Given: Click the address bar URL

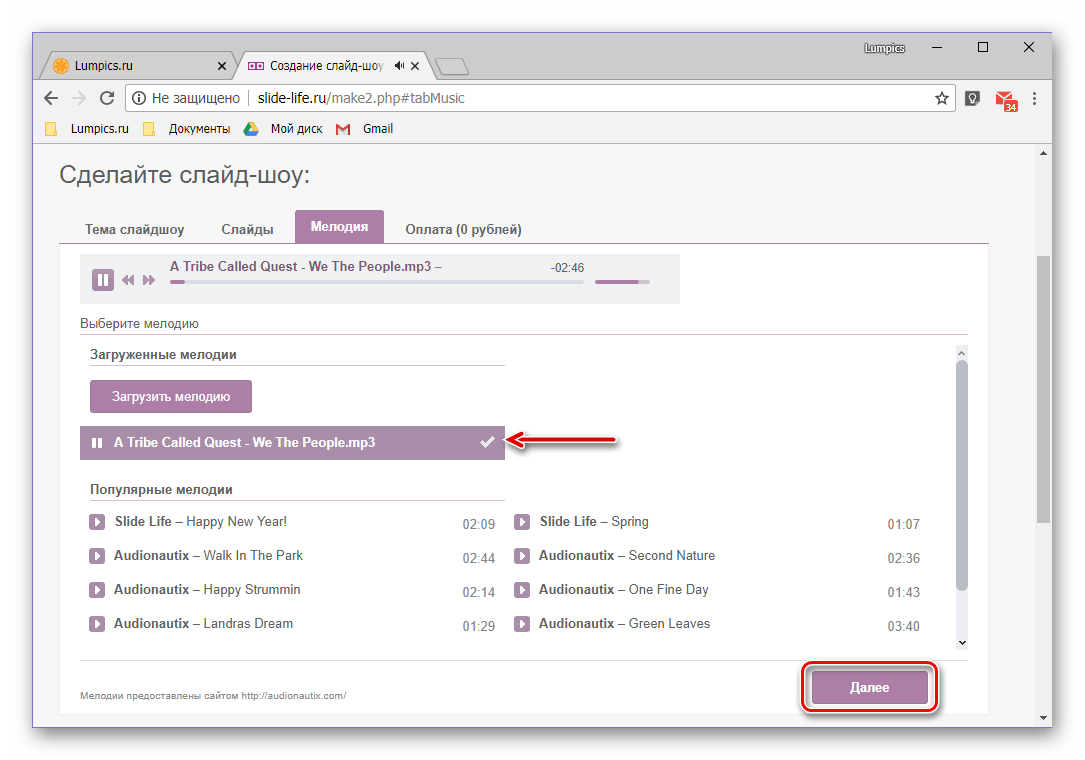Looking at the screenshot, I should (x=361, y=98).
